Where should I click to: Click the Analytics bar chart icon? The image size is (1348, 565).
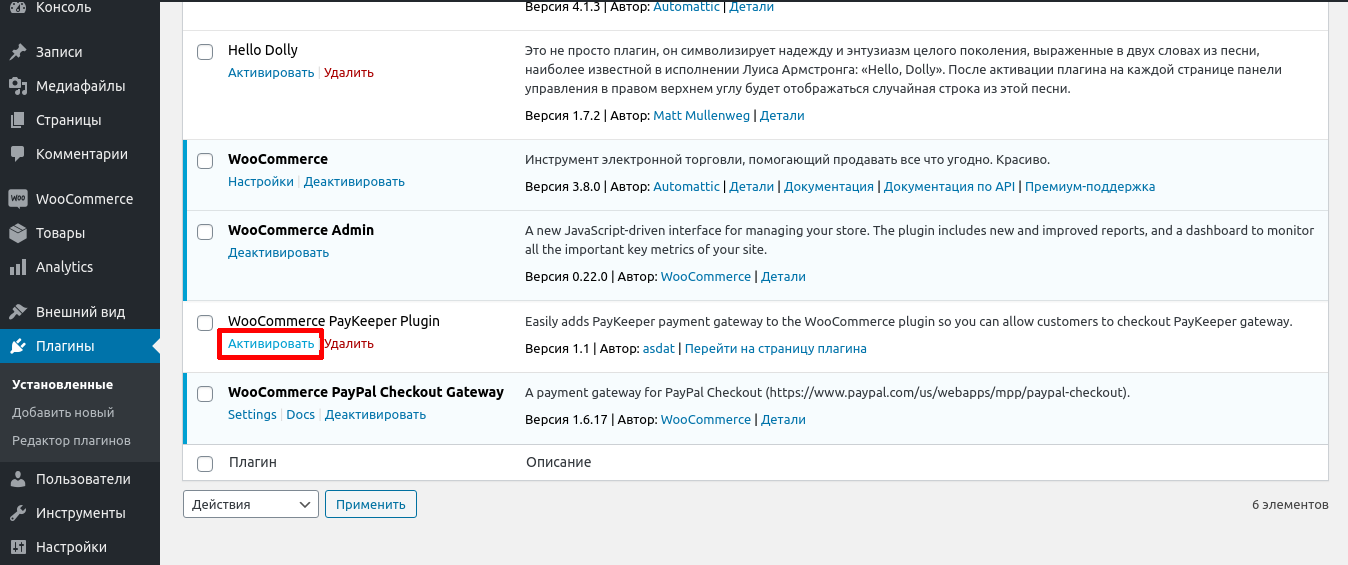18,267
